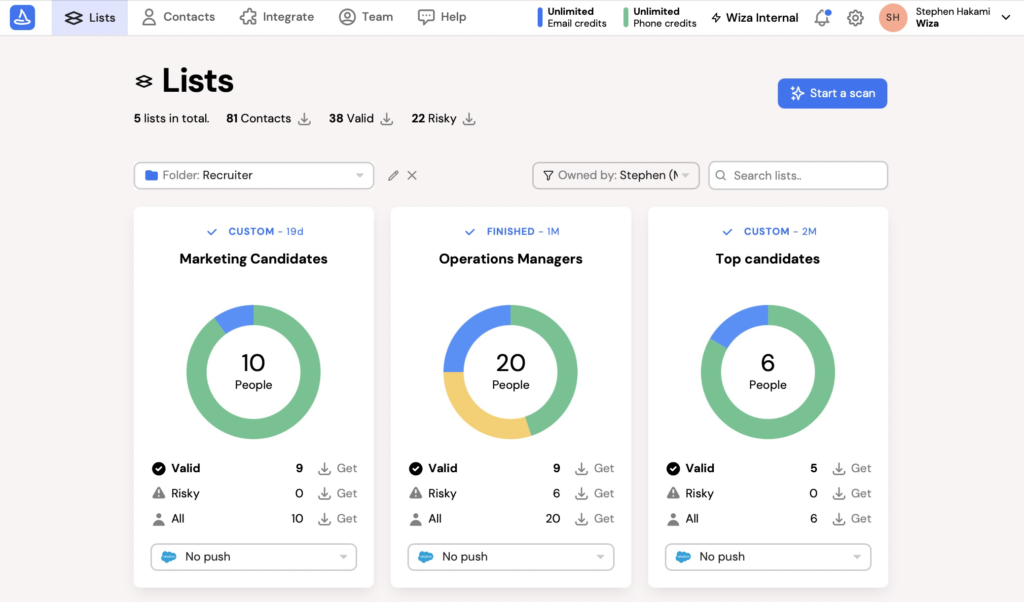Image resolution: width=1024 pixels, height=602 pixels.
Task: Download the 38 Valid contacts
Action: tap(387, 119)
